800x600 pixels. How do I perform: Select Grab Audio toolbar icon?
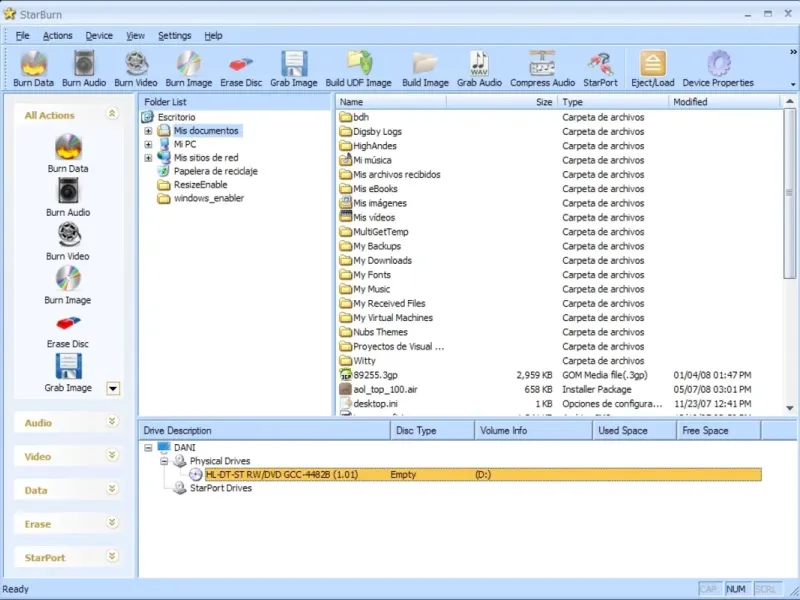(479, 69)
